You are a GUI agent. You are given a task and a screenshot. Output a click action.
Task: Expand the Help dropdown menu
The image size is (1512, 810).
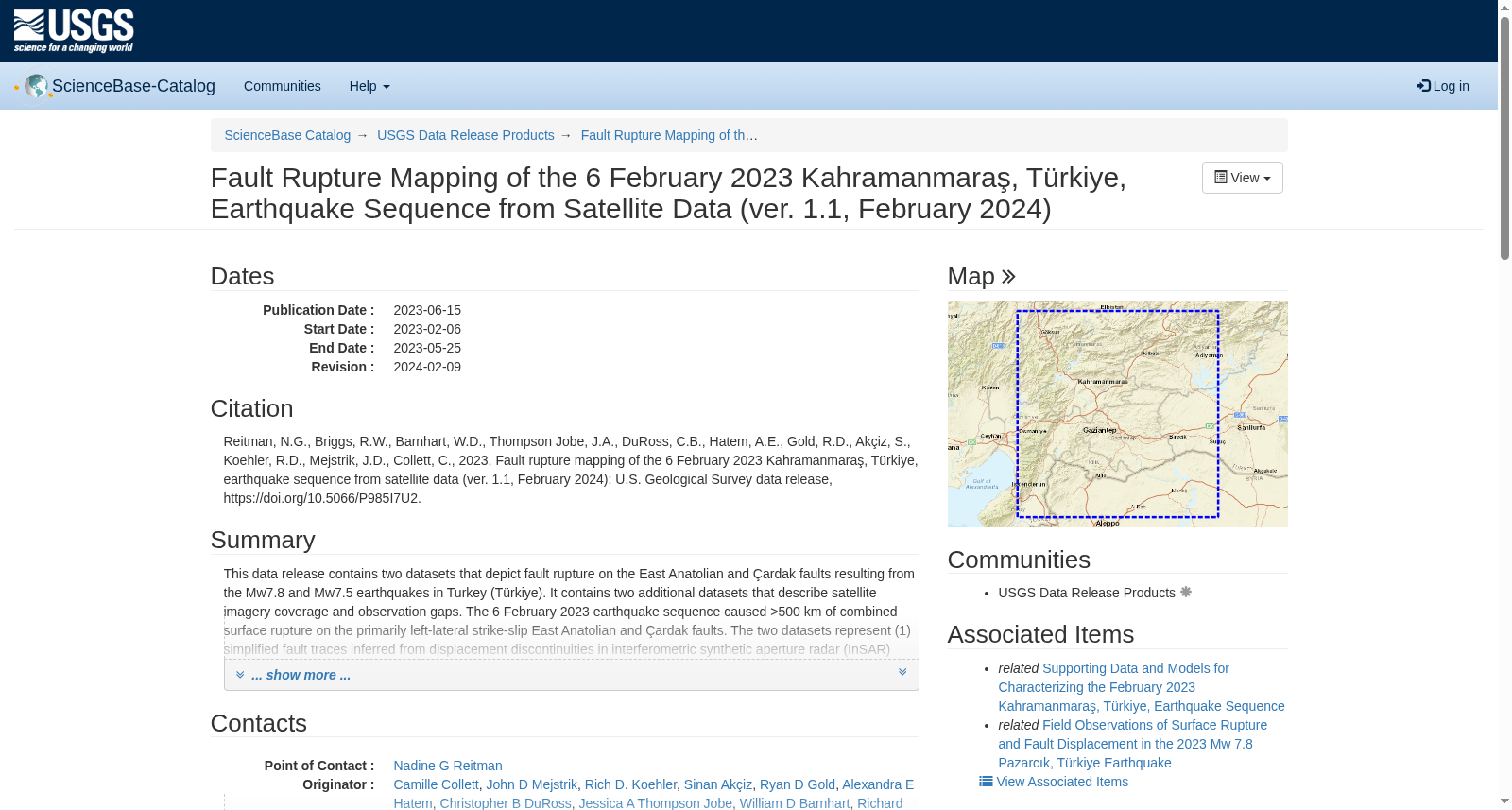click(369, 86)
